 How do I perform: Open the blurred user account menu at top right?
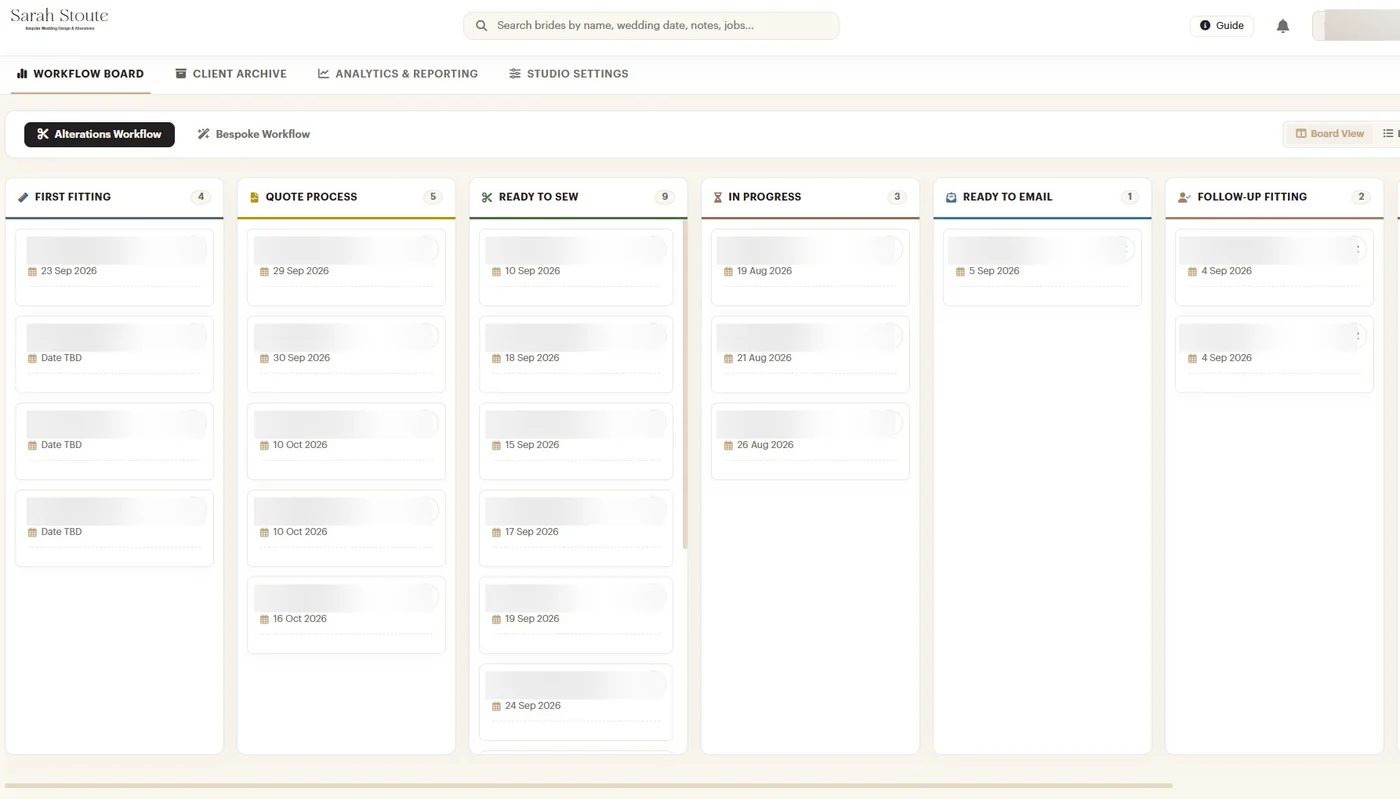1356,26
